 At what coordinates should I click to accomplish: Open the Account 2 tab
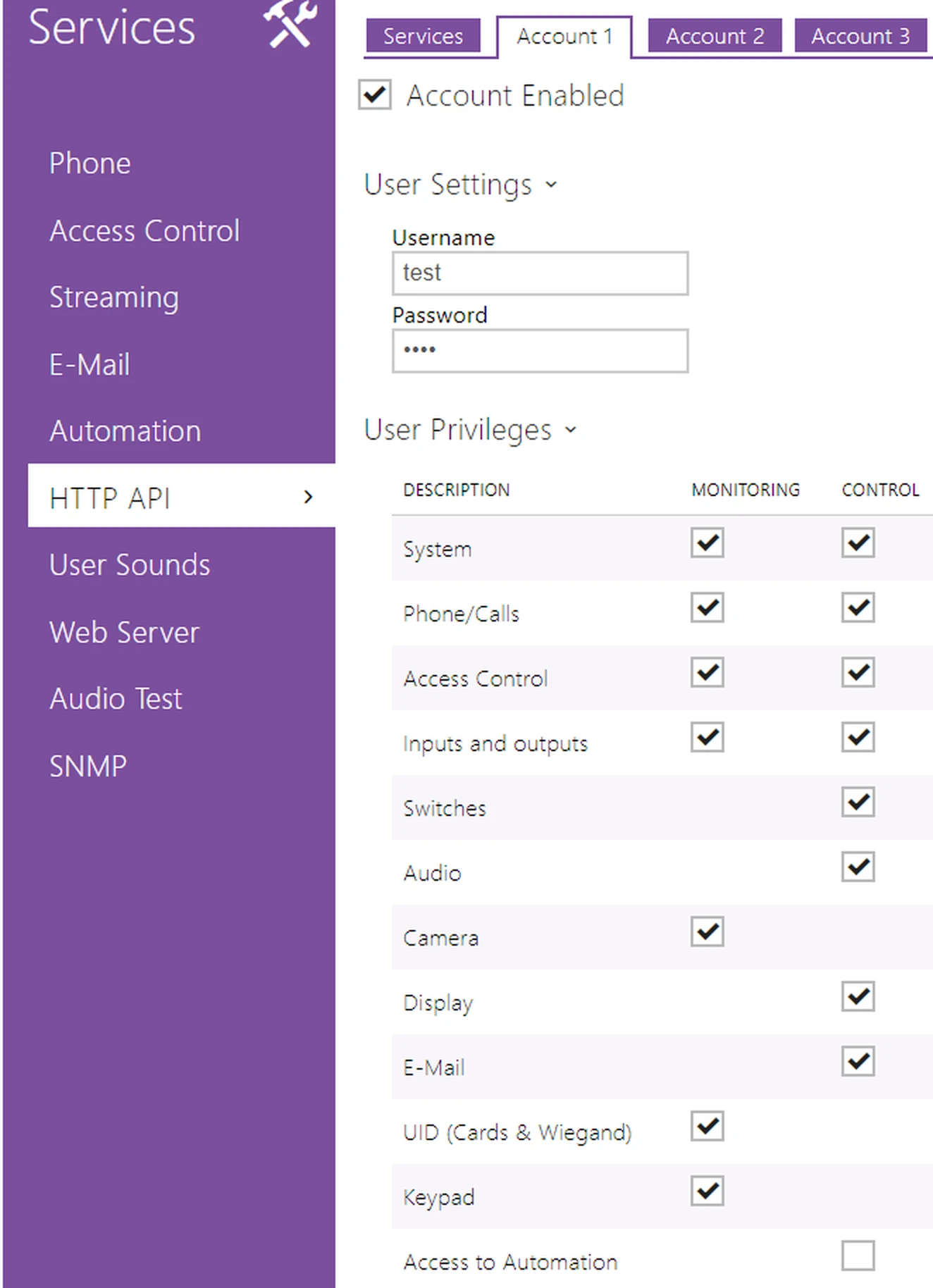(x=715, y=36)
